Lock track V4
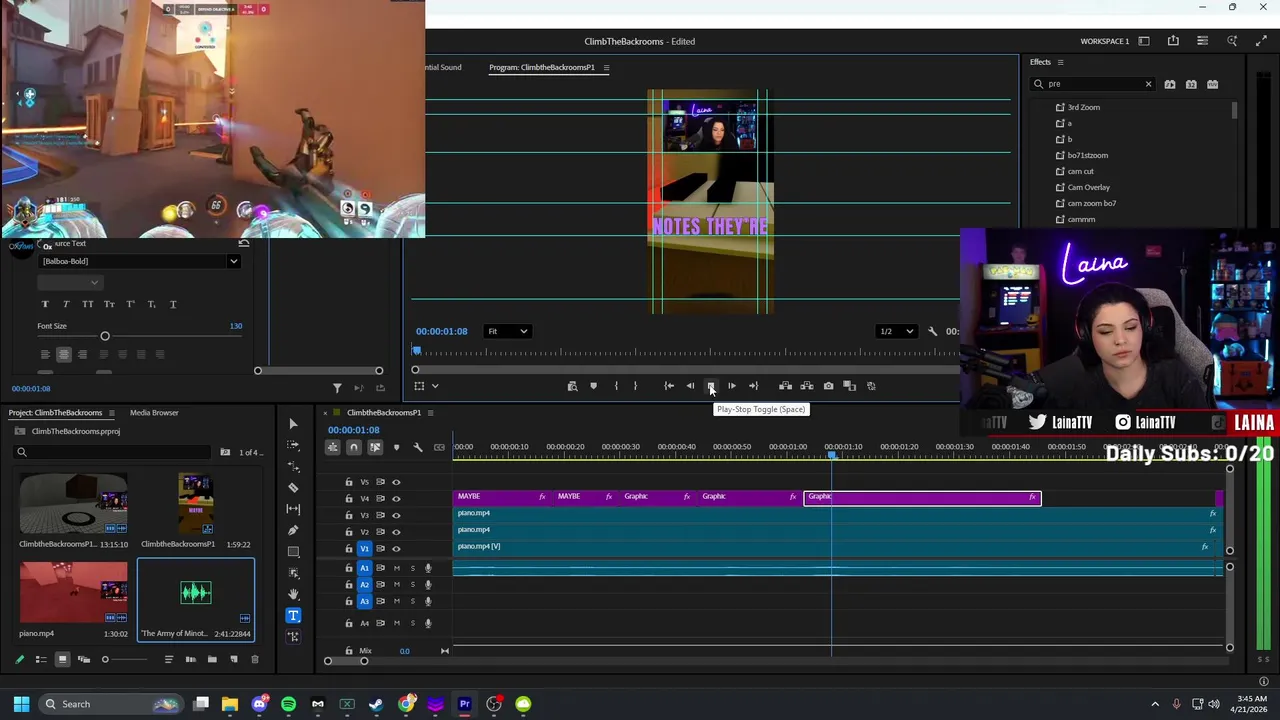Image resolution: width=1280 pixels, height=720 pixels. click(349, 498)
